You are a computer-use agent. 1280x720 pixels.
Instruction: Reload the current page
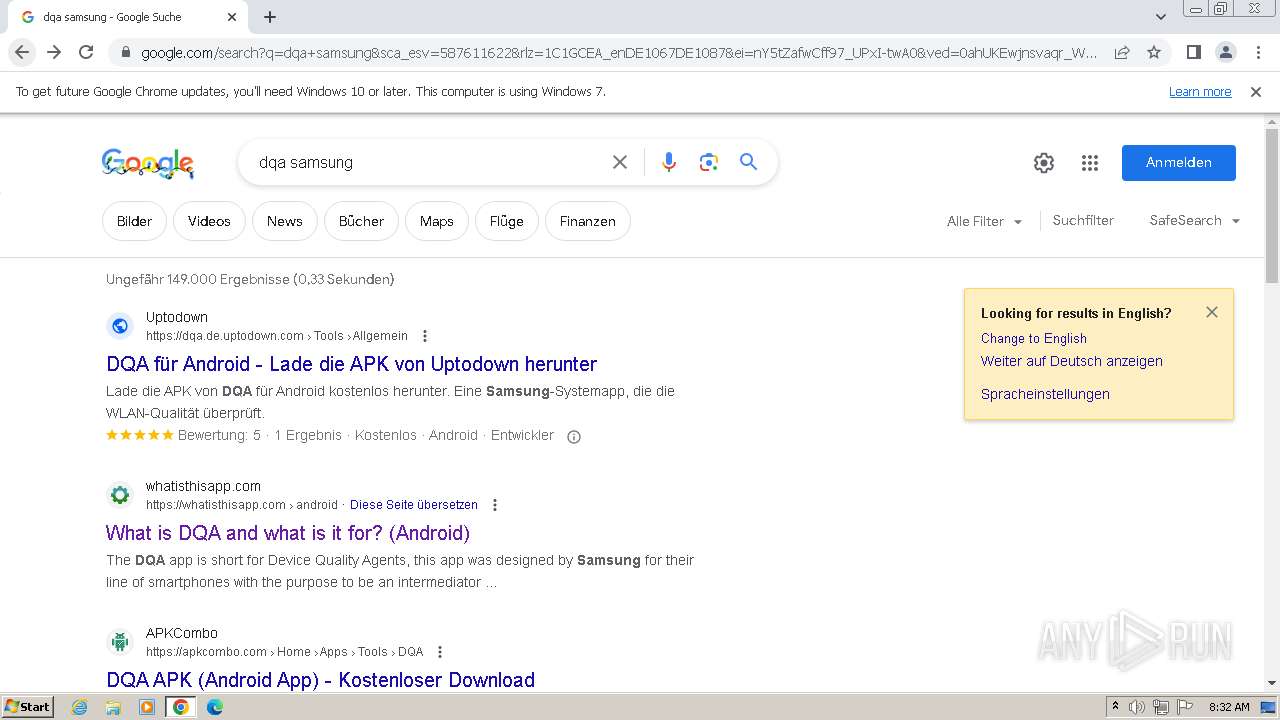tap(86, 52)
